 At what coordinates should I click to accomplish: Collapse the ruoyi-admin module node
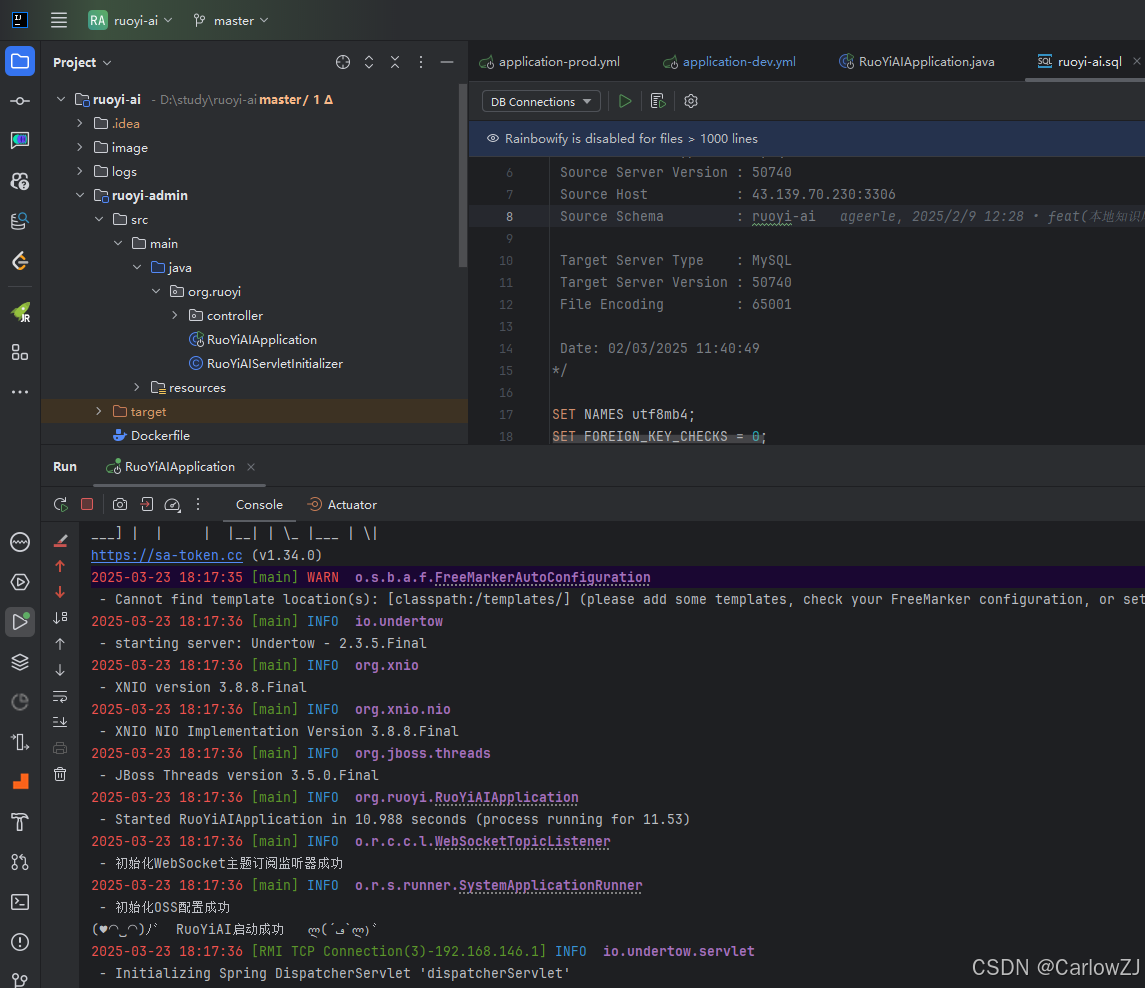point(80,196)
